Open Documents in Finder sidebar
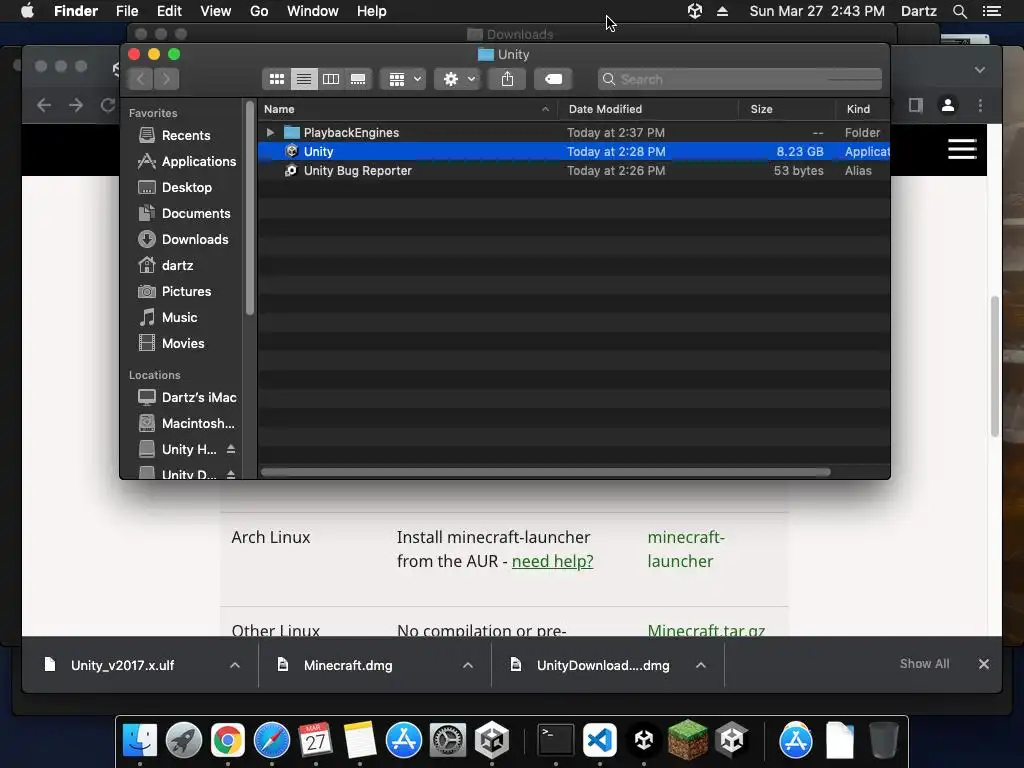 186,214
